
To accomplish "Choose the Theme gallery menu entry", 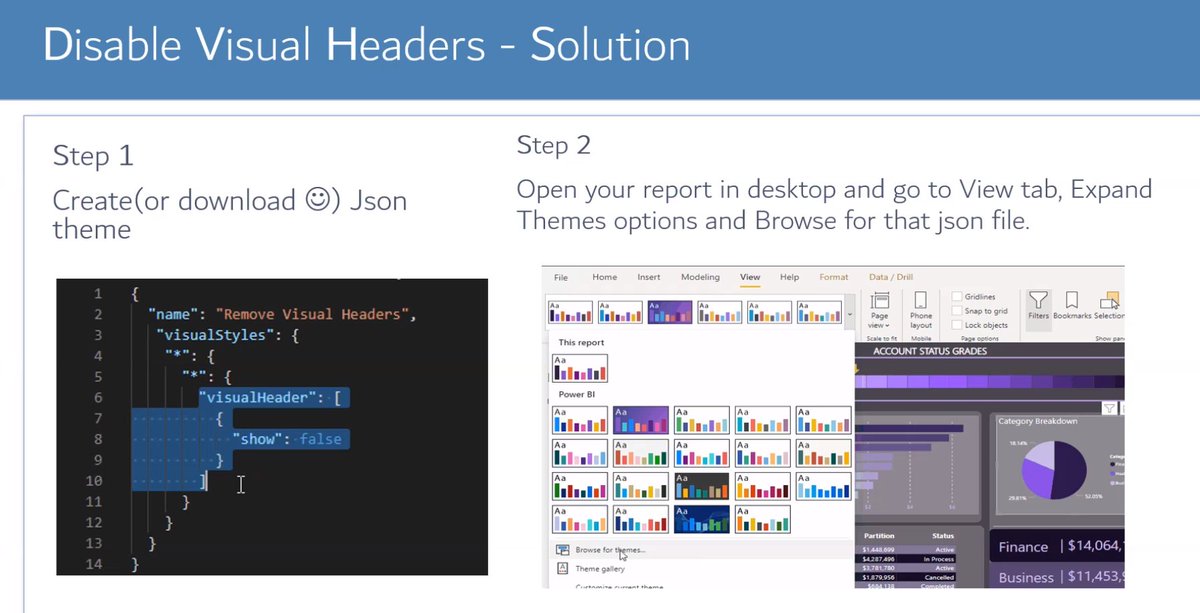I will 600,568.
